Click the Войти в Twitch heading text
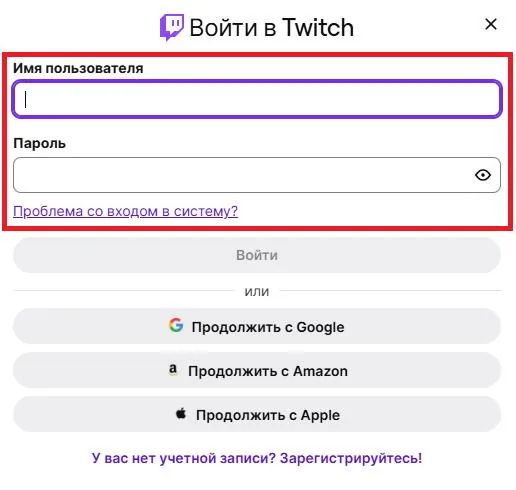This screenshot has height=490, width=516. pyautogui.click(x=272, y=28)
